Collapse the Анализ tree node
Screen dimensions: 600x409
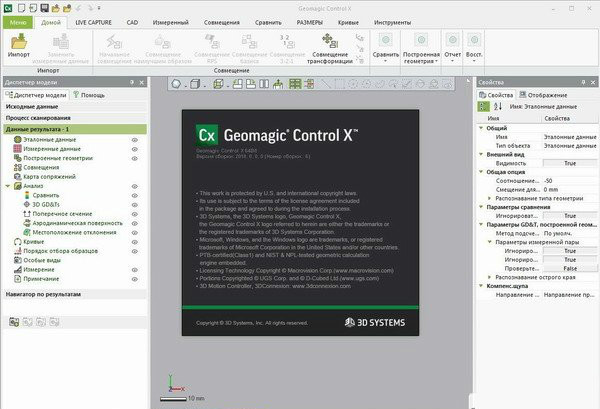pos(8,186)
